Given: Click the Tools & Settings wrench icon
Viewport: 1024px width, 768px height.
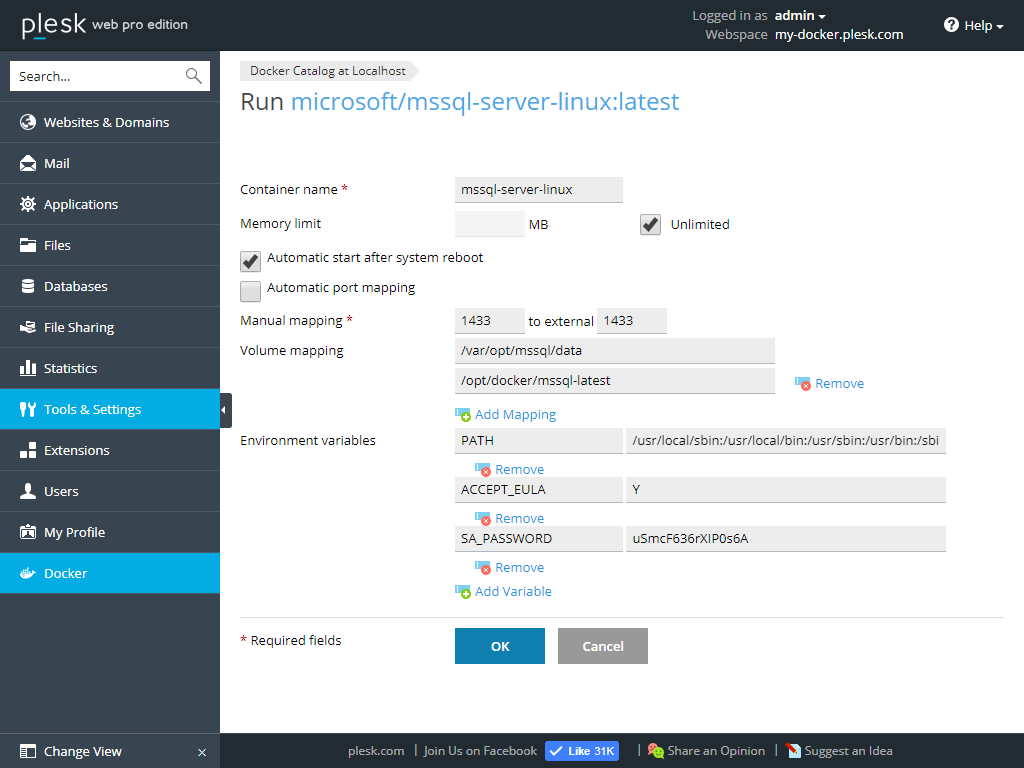Looking at the screenshot, I should coord(27,409).
